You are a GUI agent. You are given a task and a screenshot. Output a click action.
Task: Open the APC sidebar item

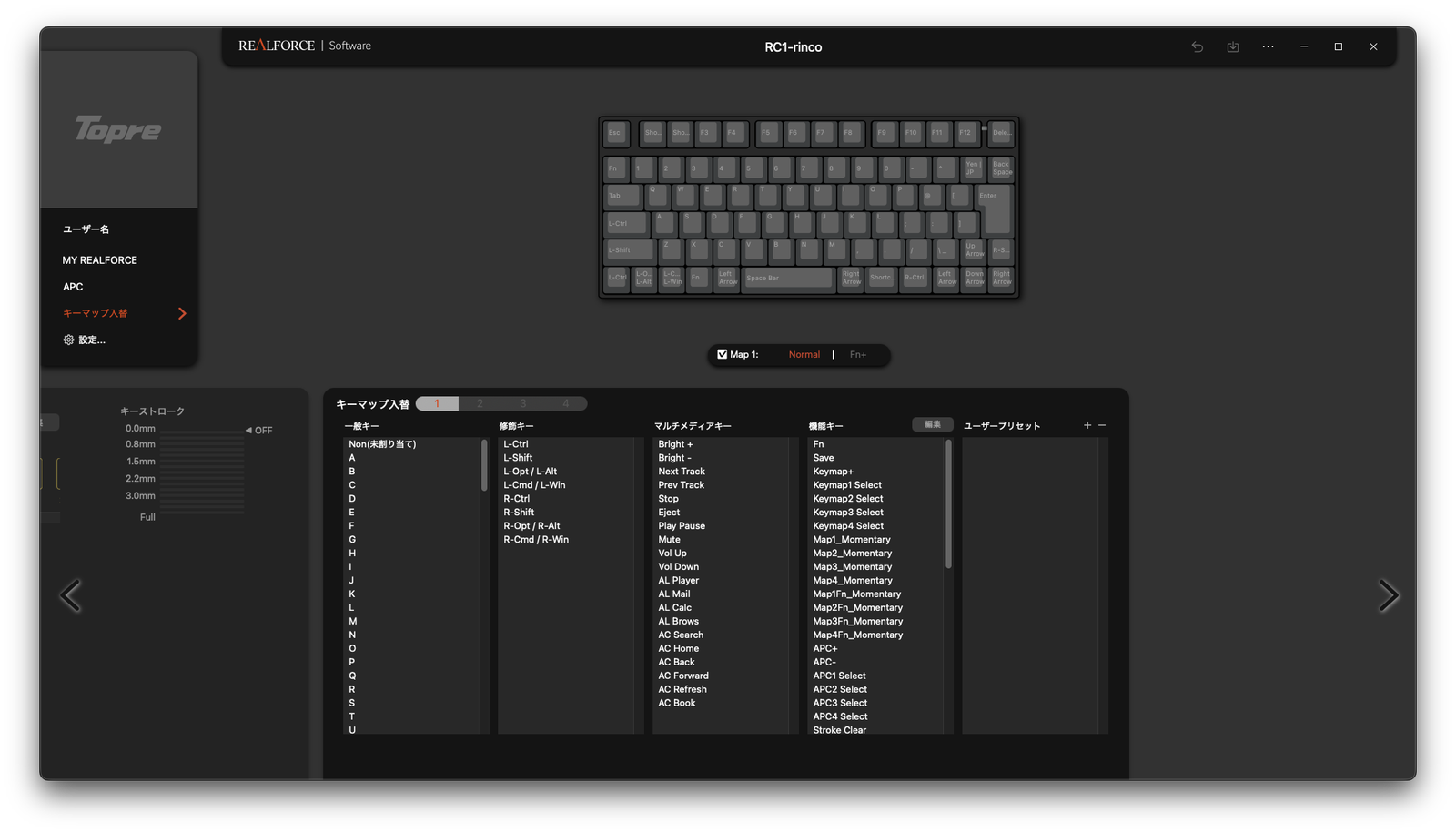pos(73,287)
